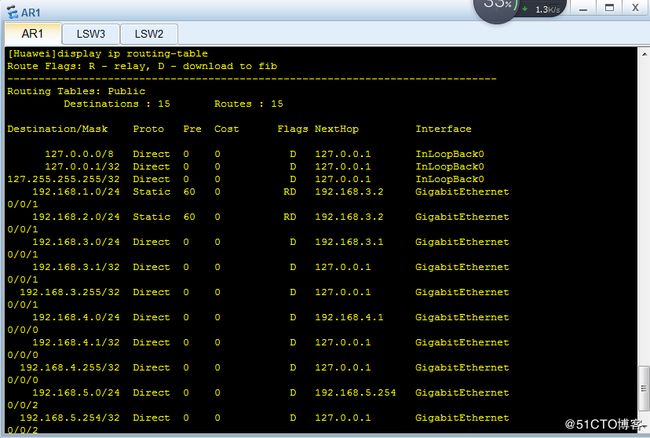The image size is (650, 438).
Task: Switch to the AR1 tab
Action: point(32,34)
